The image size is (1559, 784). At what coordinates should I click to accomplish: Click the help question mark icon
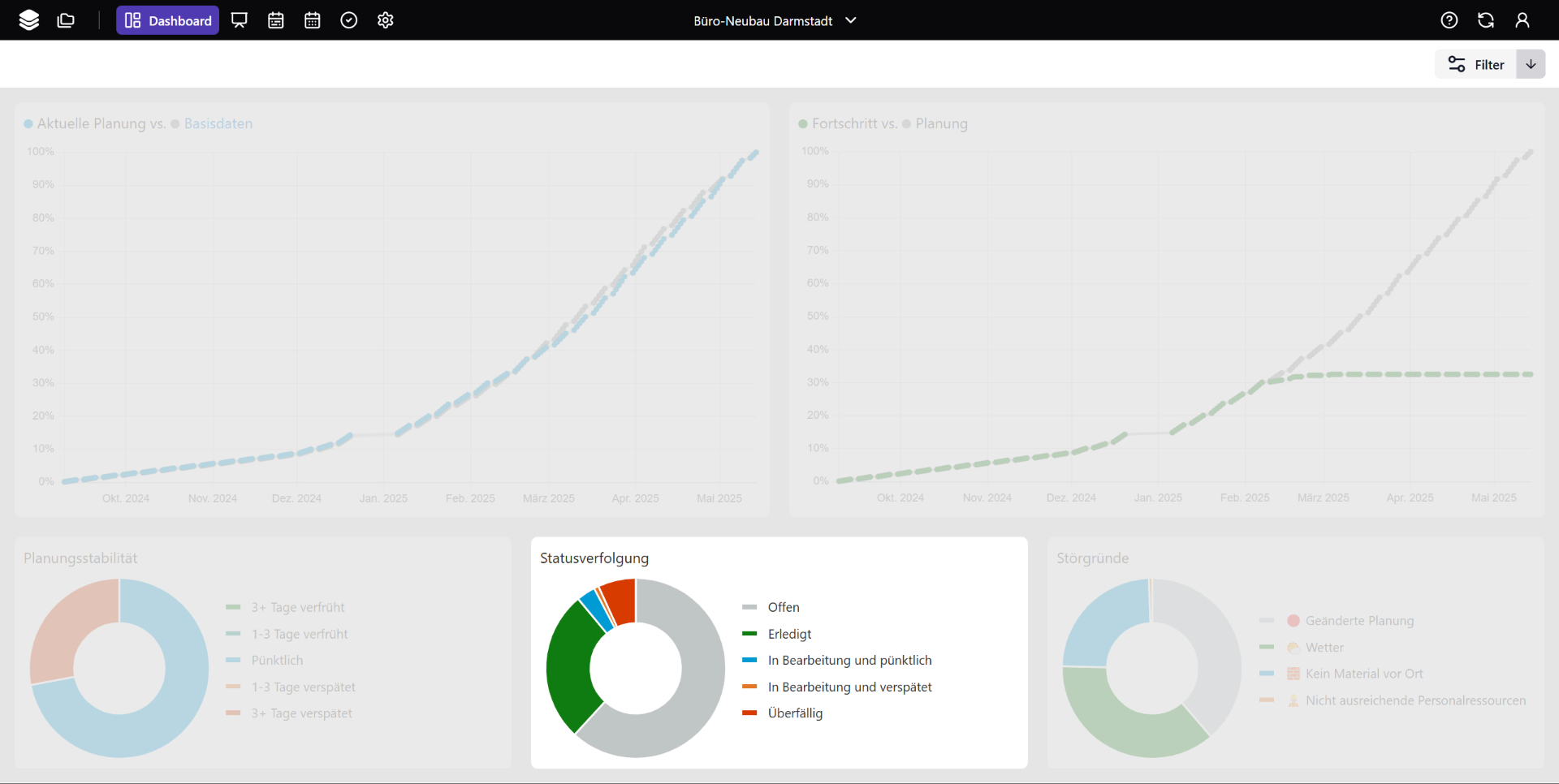tap(1449, 20)
